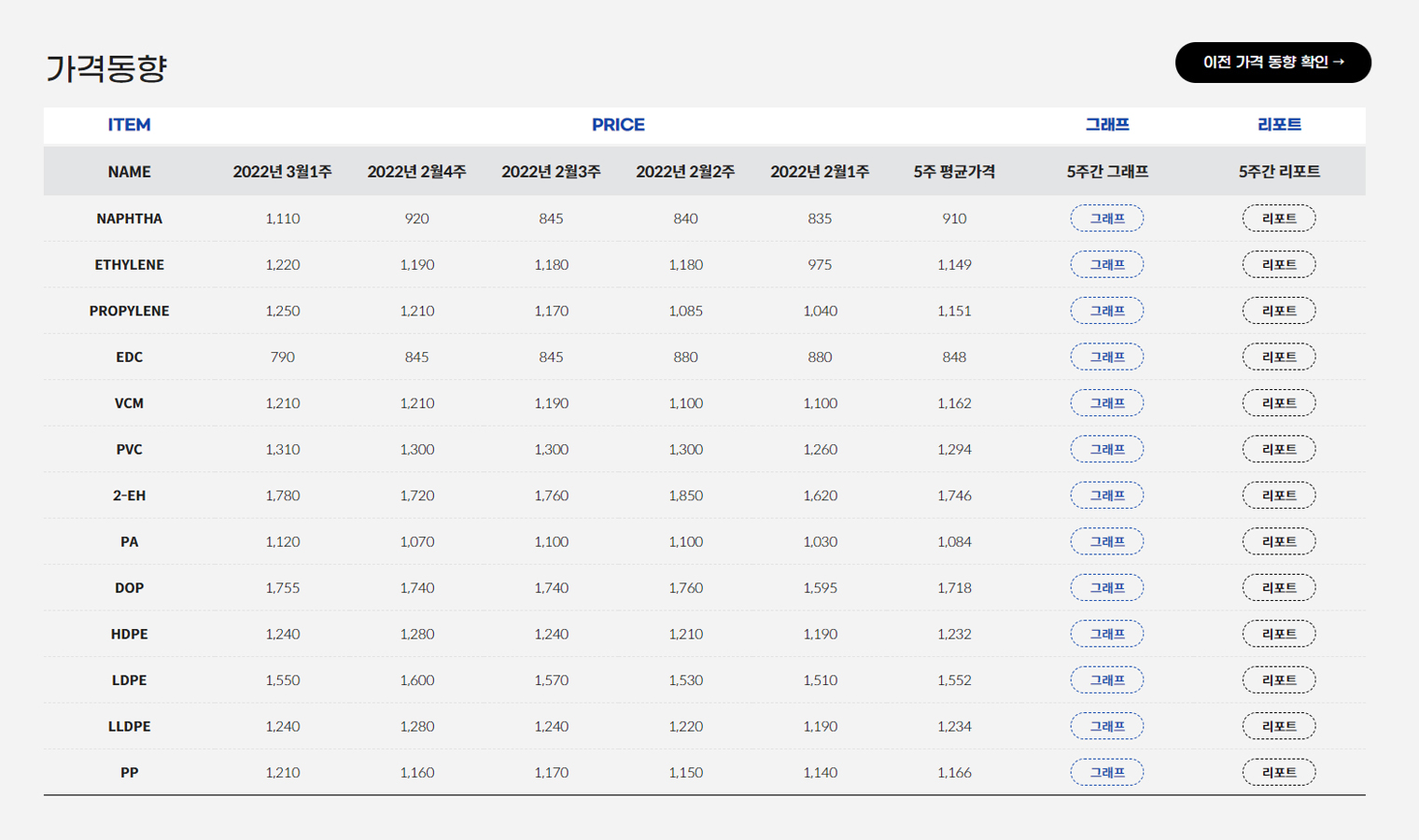This screenshot has height=840, width=1419.
Task: Click LLDPE 2월2주 price 1,220
Action: tap(685, 726)
